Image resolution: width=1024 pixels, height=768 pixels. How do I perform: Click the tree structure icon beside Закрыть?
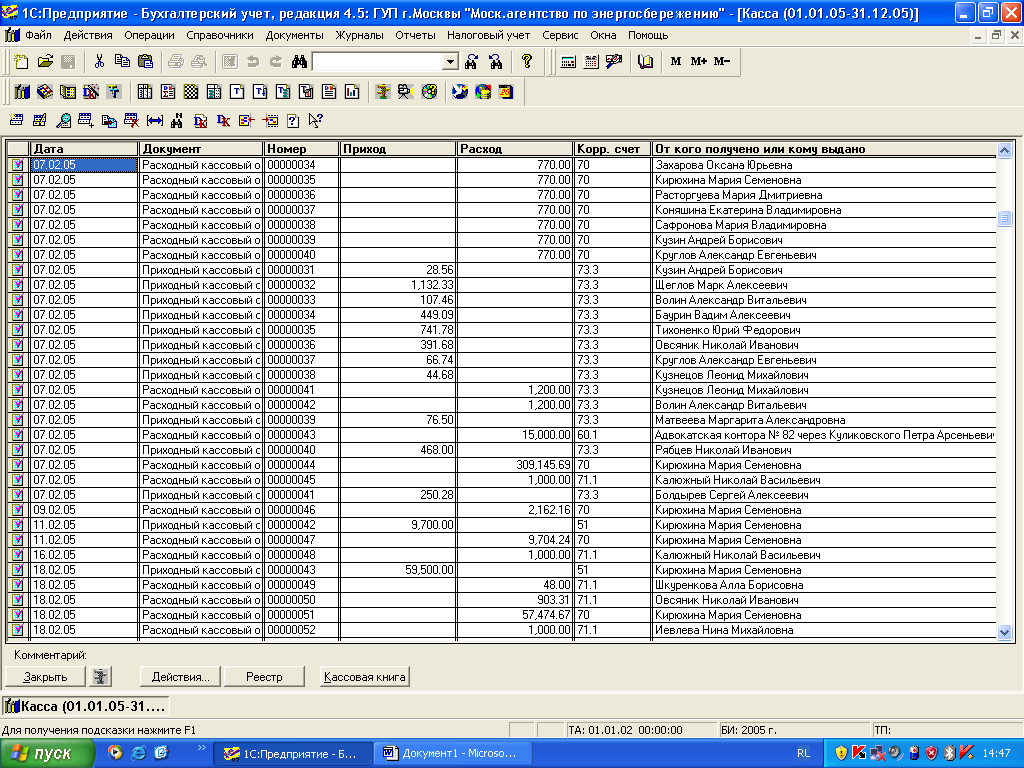pos(100,677)
